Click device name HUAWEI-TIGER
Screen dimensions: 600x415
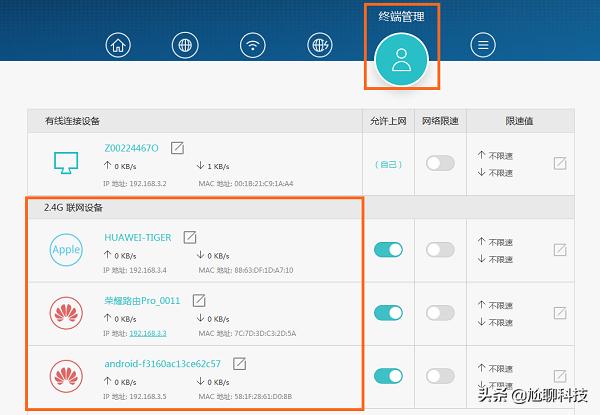138,238
